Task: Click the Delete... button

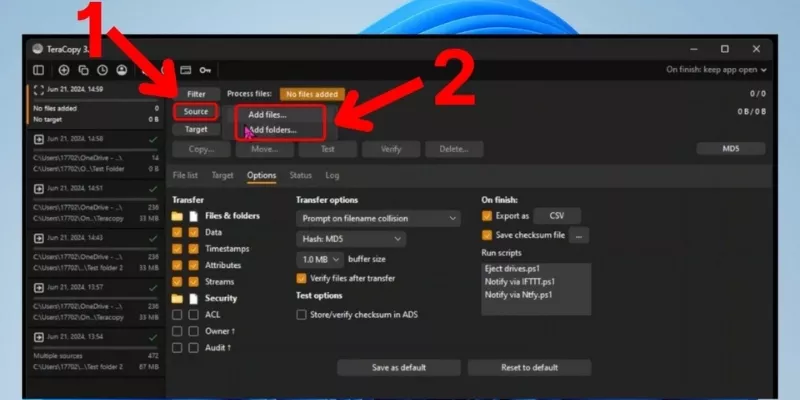Action: (455, 149)
